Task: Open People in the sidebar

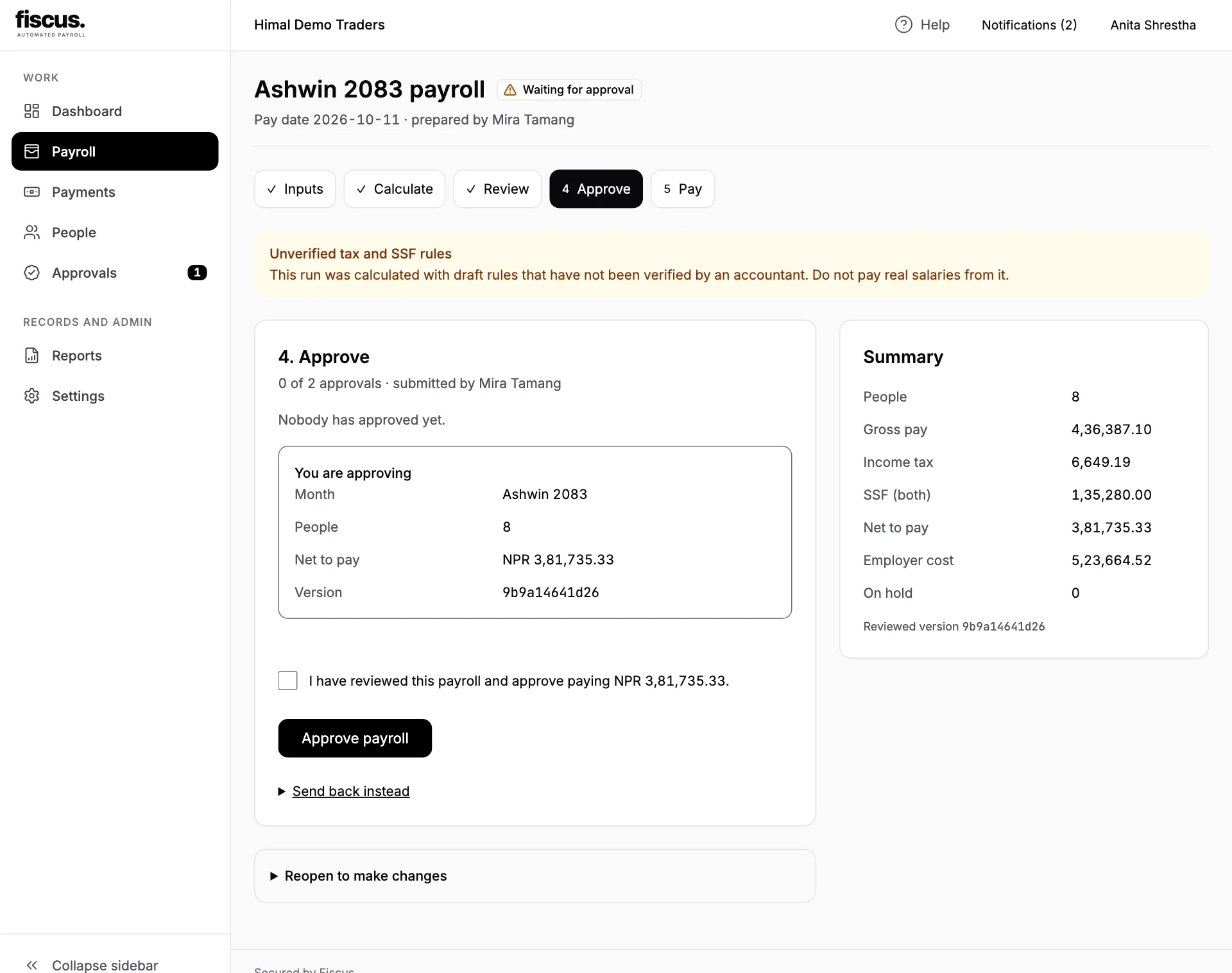Action: [115, 232]
